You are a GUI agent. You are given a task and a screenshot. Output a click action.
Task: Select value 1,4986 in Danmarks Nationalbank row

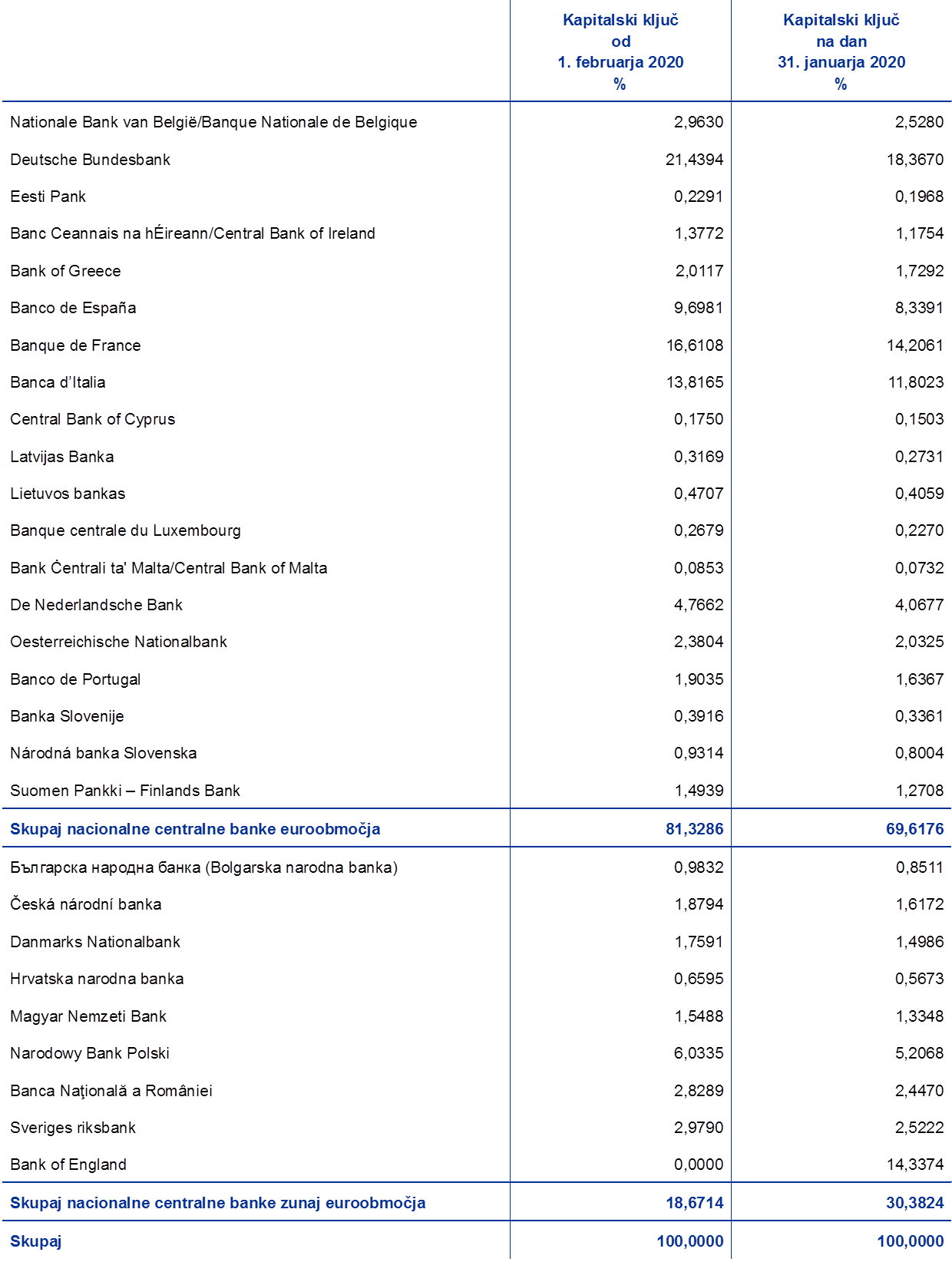click(x=919, y=942)
